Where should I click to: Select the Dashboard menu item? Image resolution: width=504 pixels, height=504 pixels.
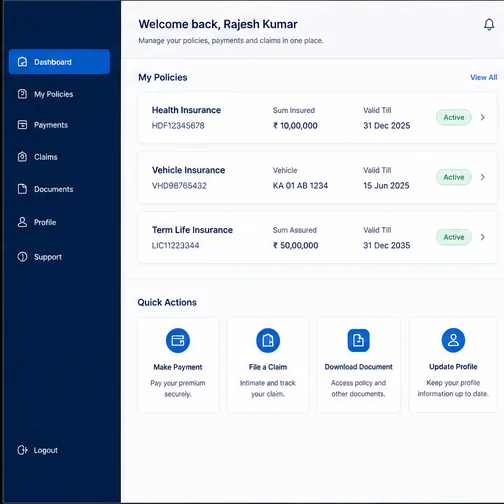point(59,62)
